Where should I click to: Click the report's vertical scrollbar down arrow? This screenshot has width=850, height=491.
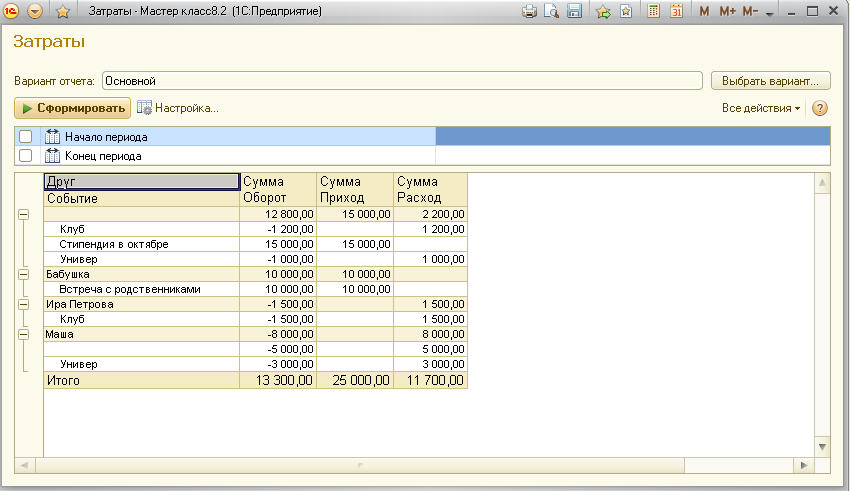click(x=823, y=446)
